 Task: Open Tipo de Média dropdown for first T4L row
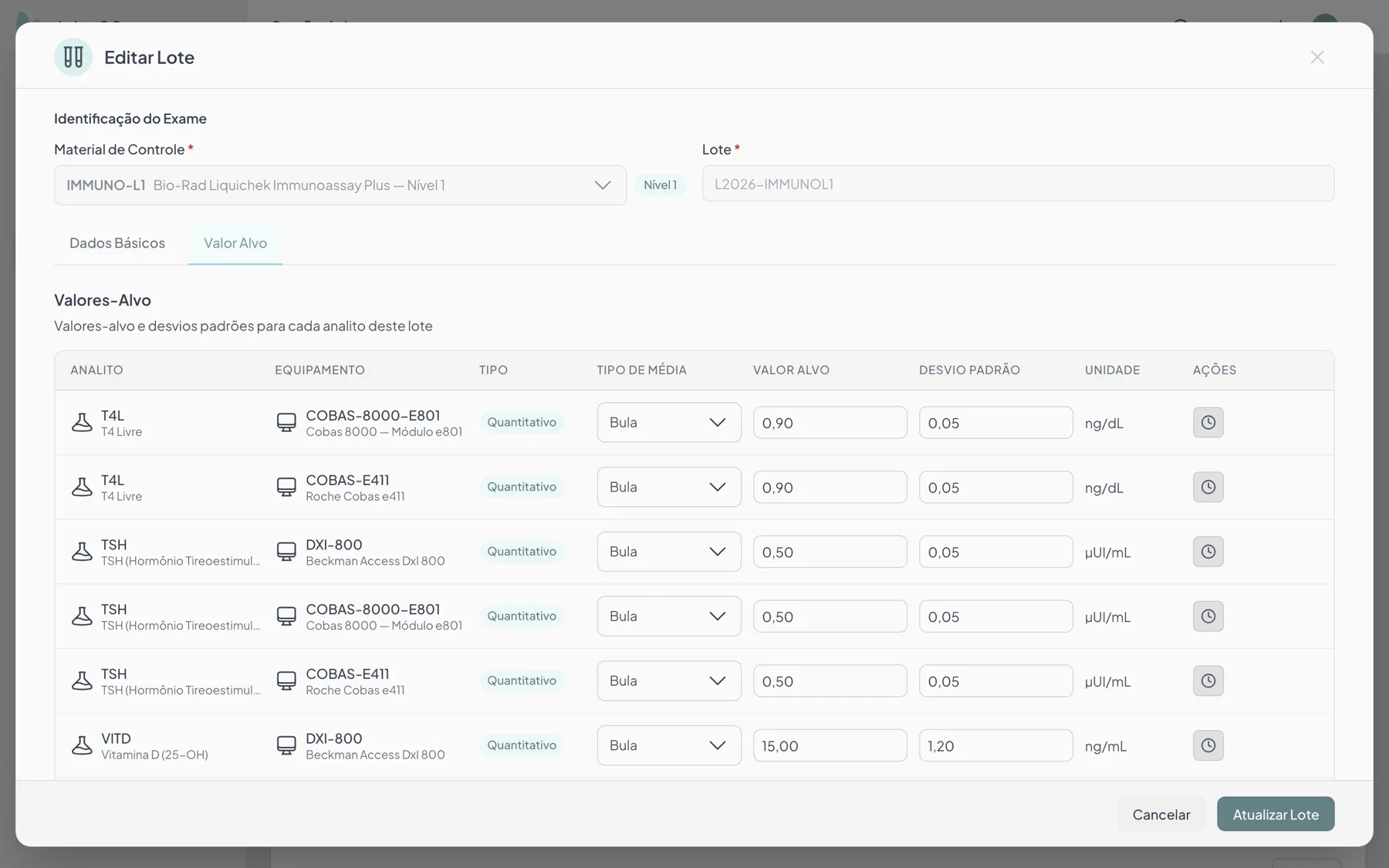(669, 423)
